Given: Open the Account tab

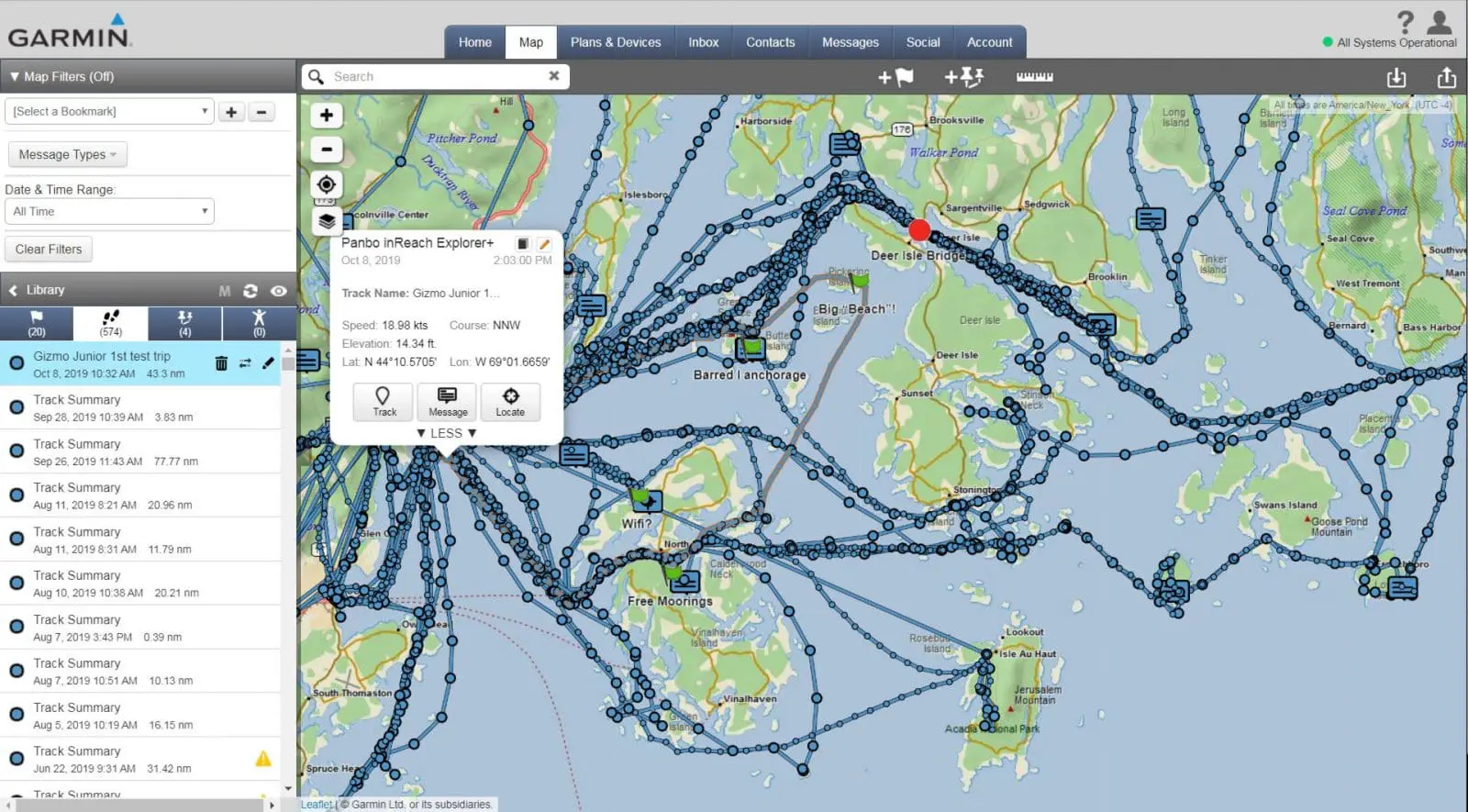Looking at the screenshot, I should [990, 42].
